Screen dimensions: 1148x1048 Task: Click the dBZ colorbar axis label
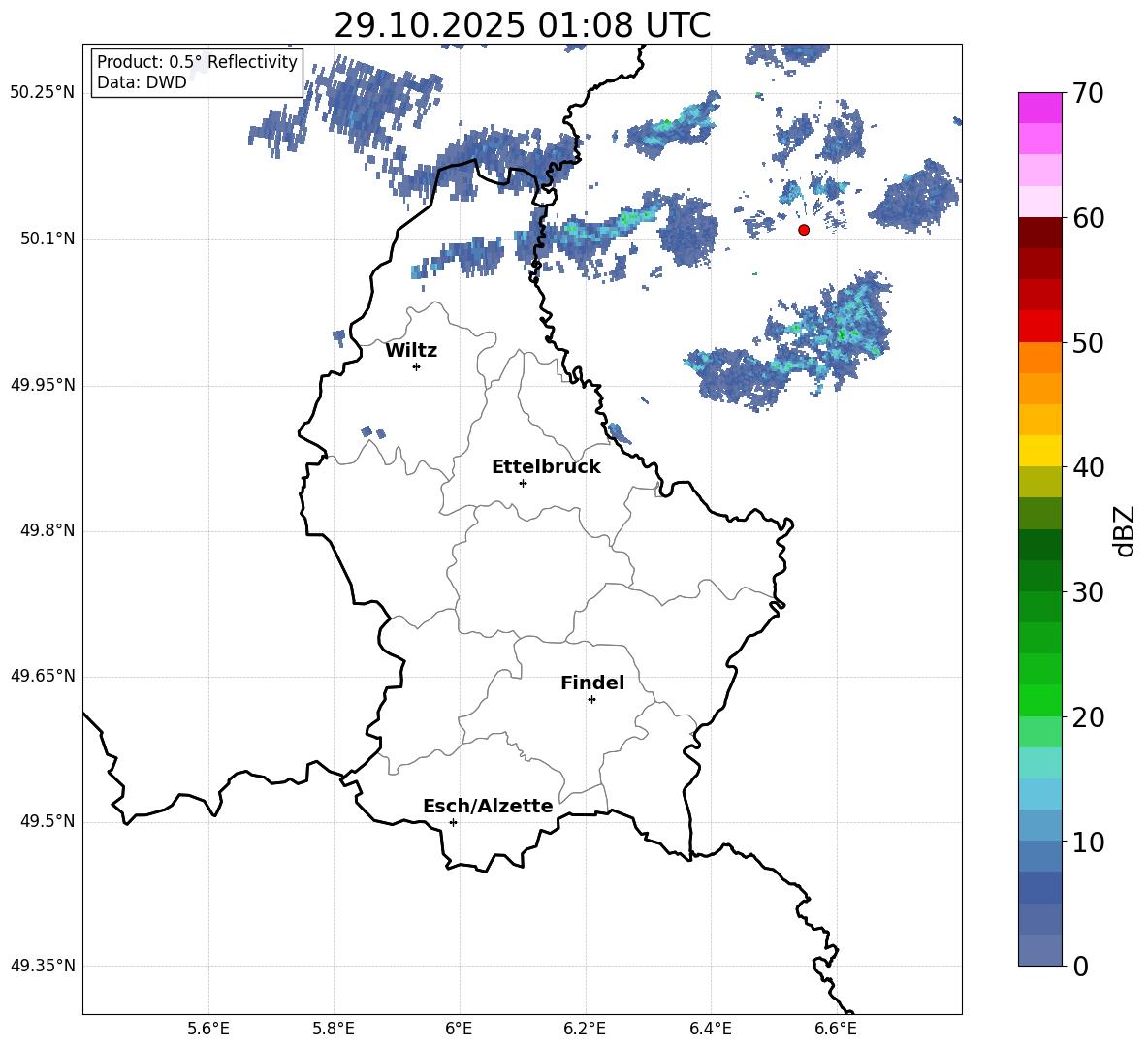(1126, 530)
